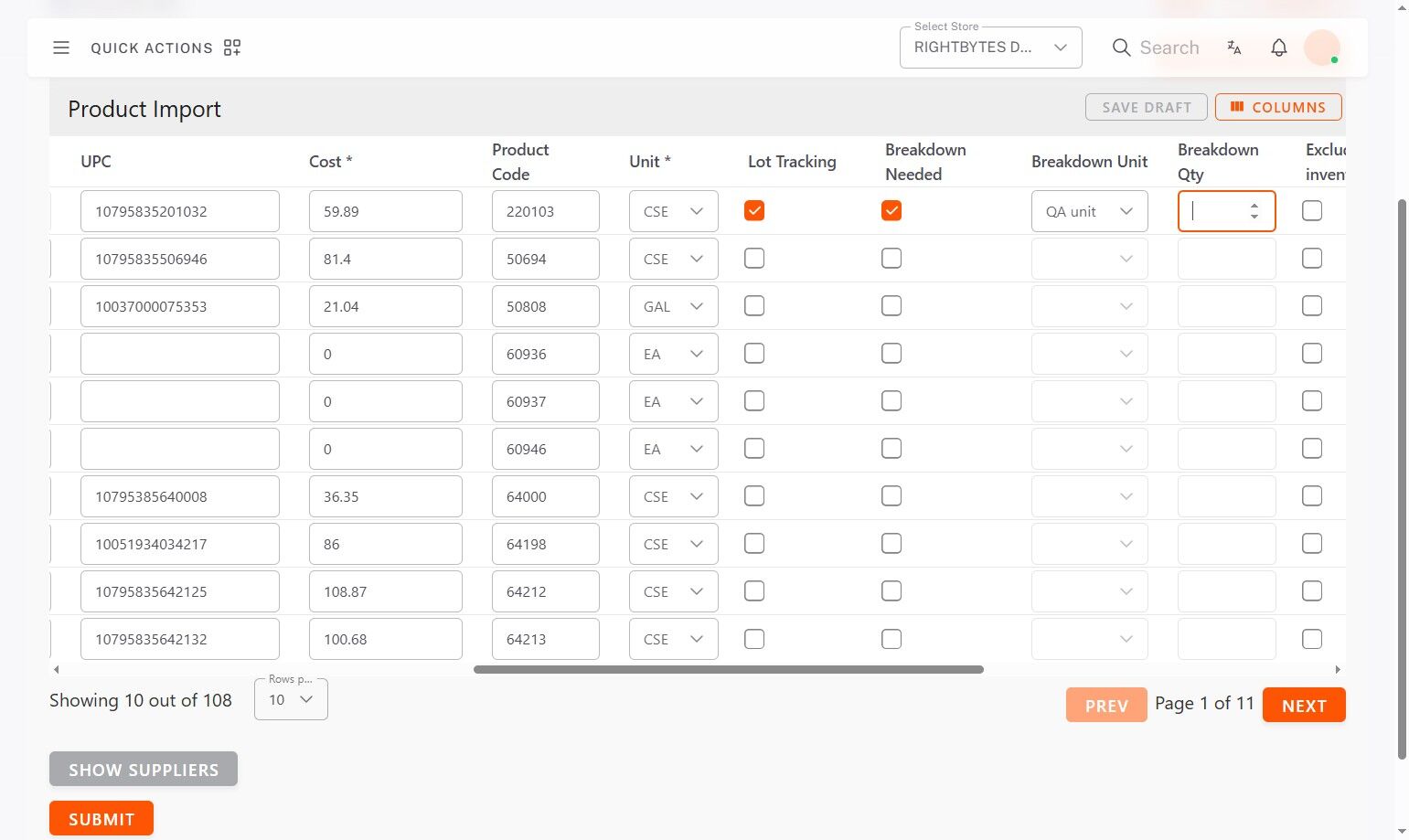Click the Cost field showing 81.4

(385, 259)
